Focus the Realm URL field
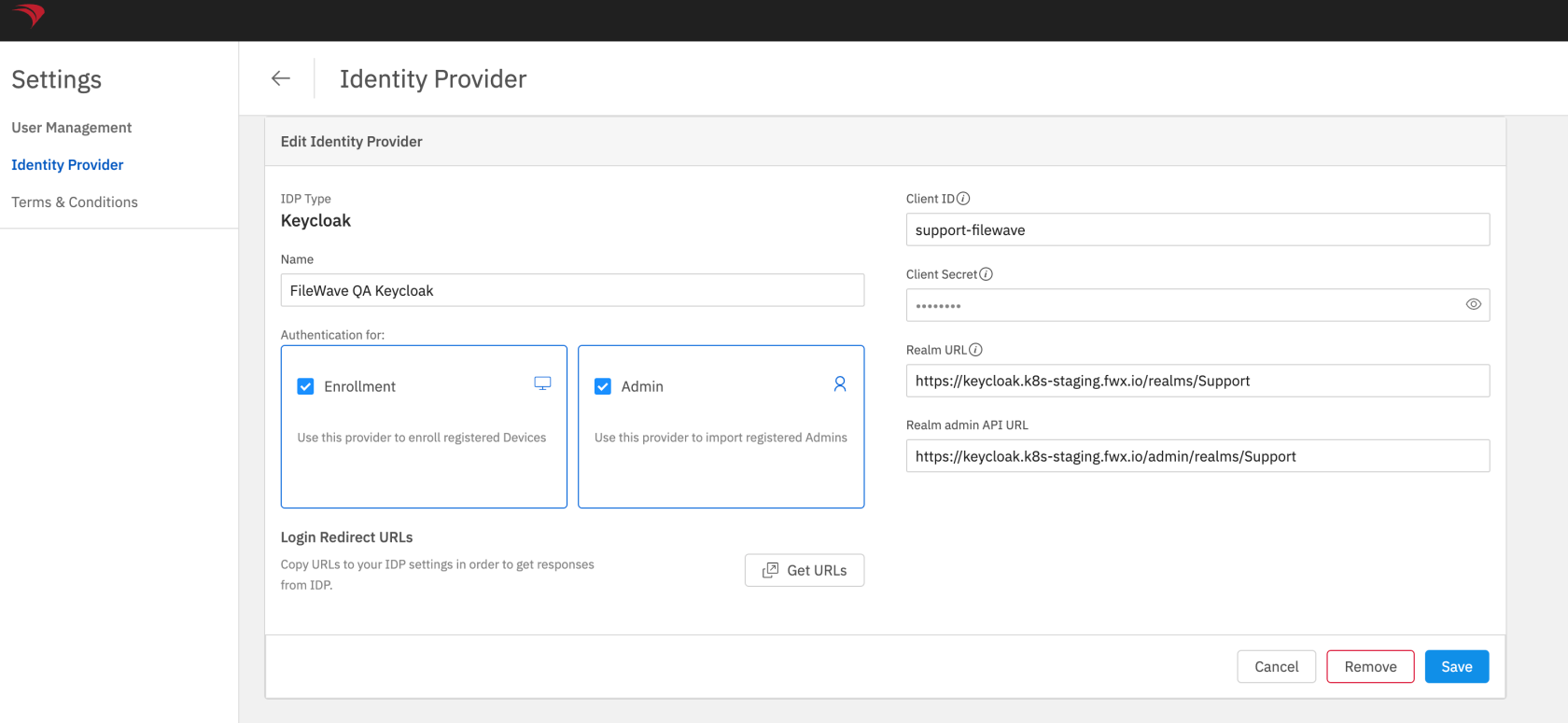Screen dimensions: 1568x723 pos(1197,381)
